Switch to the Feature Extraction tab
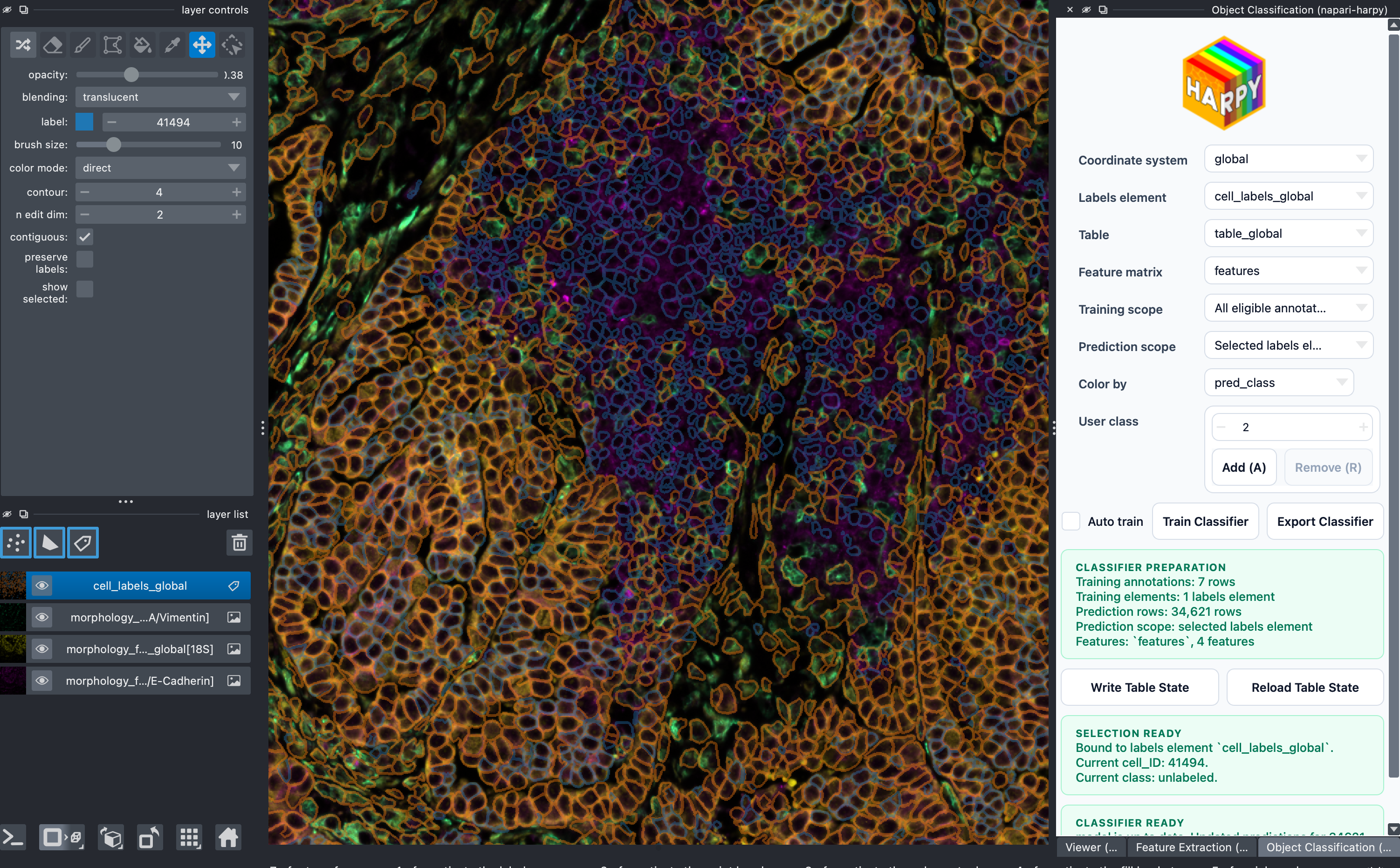 [x=1192, y=847]
